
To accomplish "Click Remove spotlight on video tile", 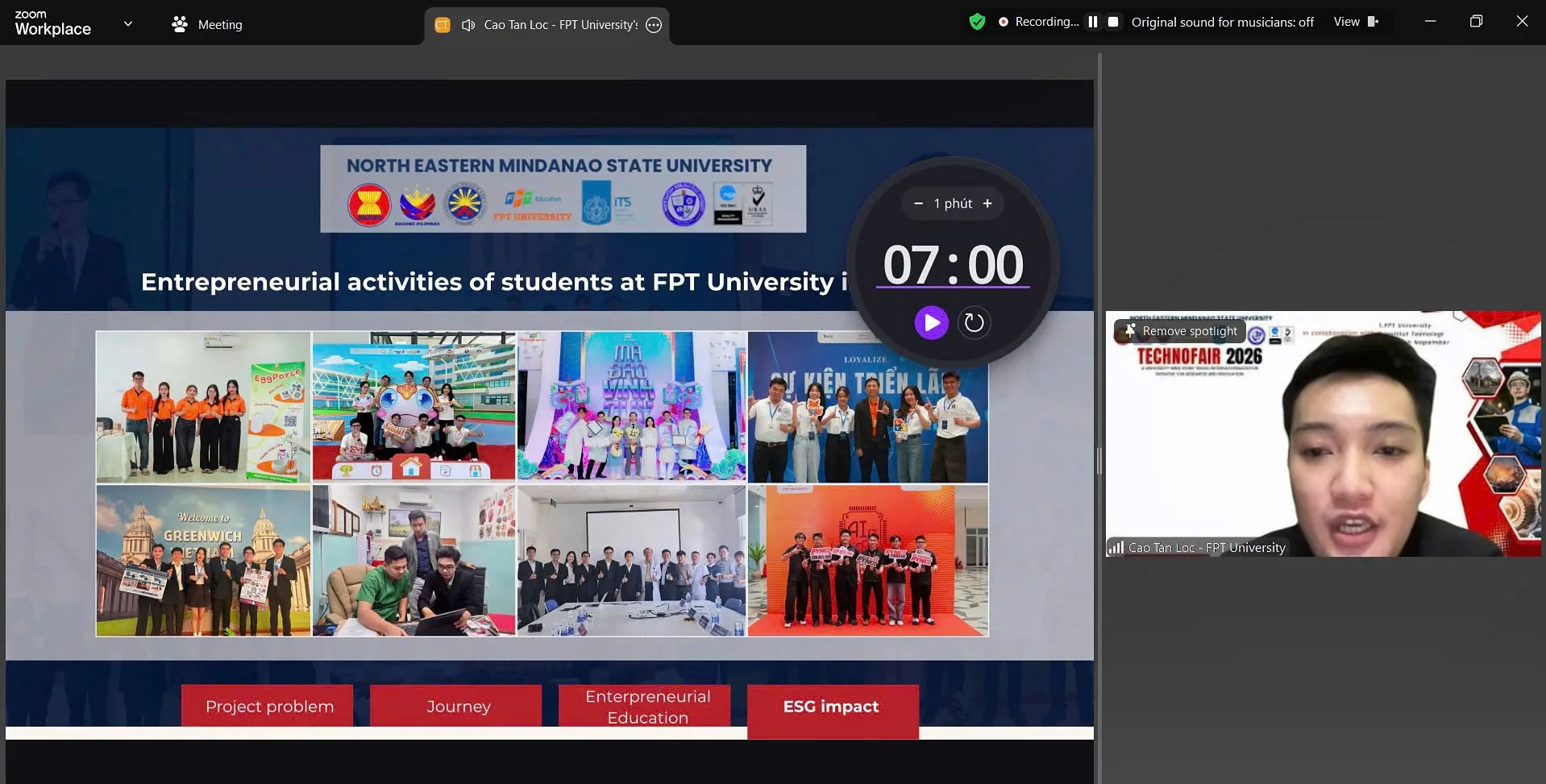I will 1180,331.
